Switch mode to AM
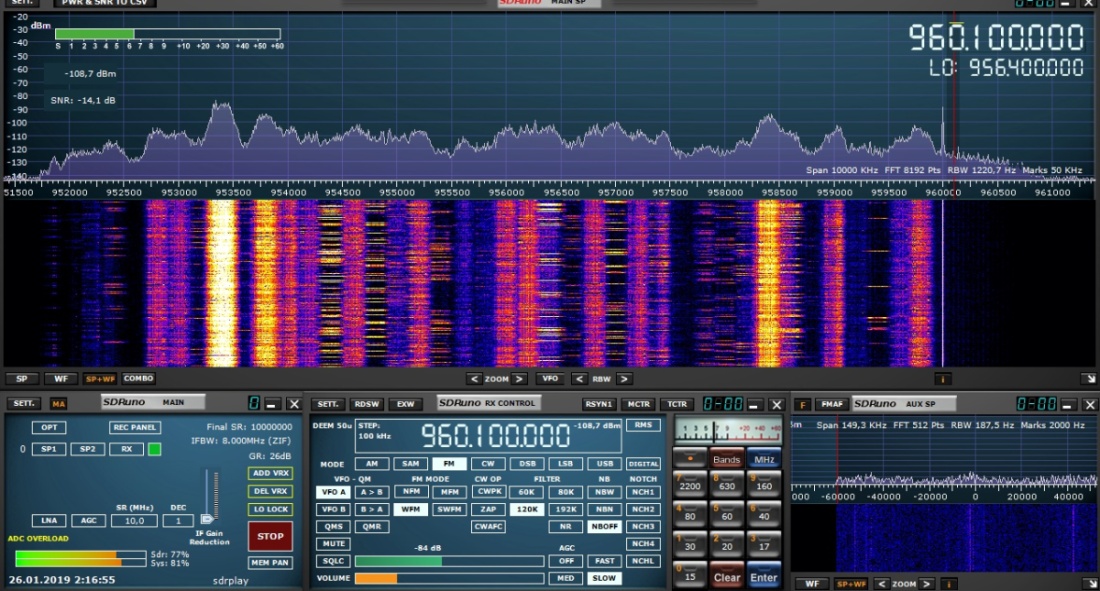The width and height of the screenshot is (1100, 591). [x=372, y=464]
